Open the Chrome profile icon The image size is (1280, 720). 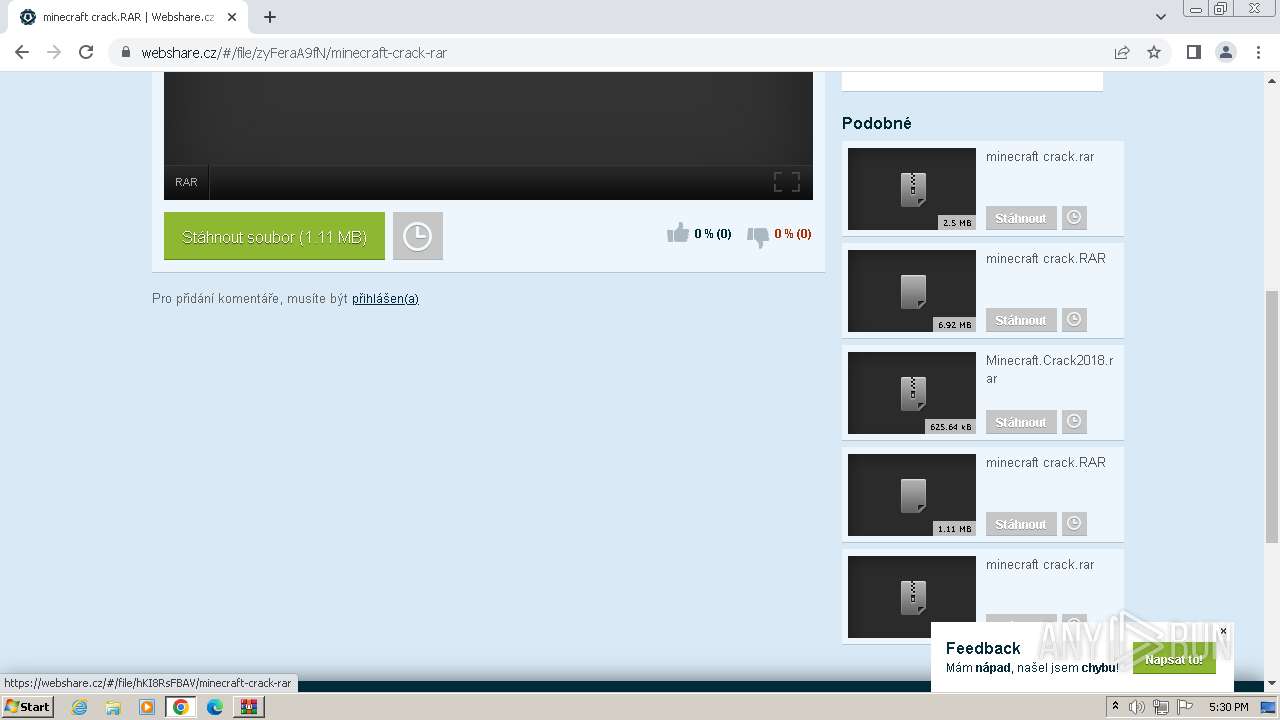click(1225, 52)
